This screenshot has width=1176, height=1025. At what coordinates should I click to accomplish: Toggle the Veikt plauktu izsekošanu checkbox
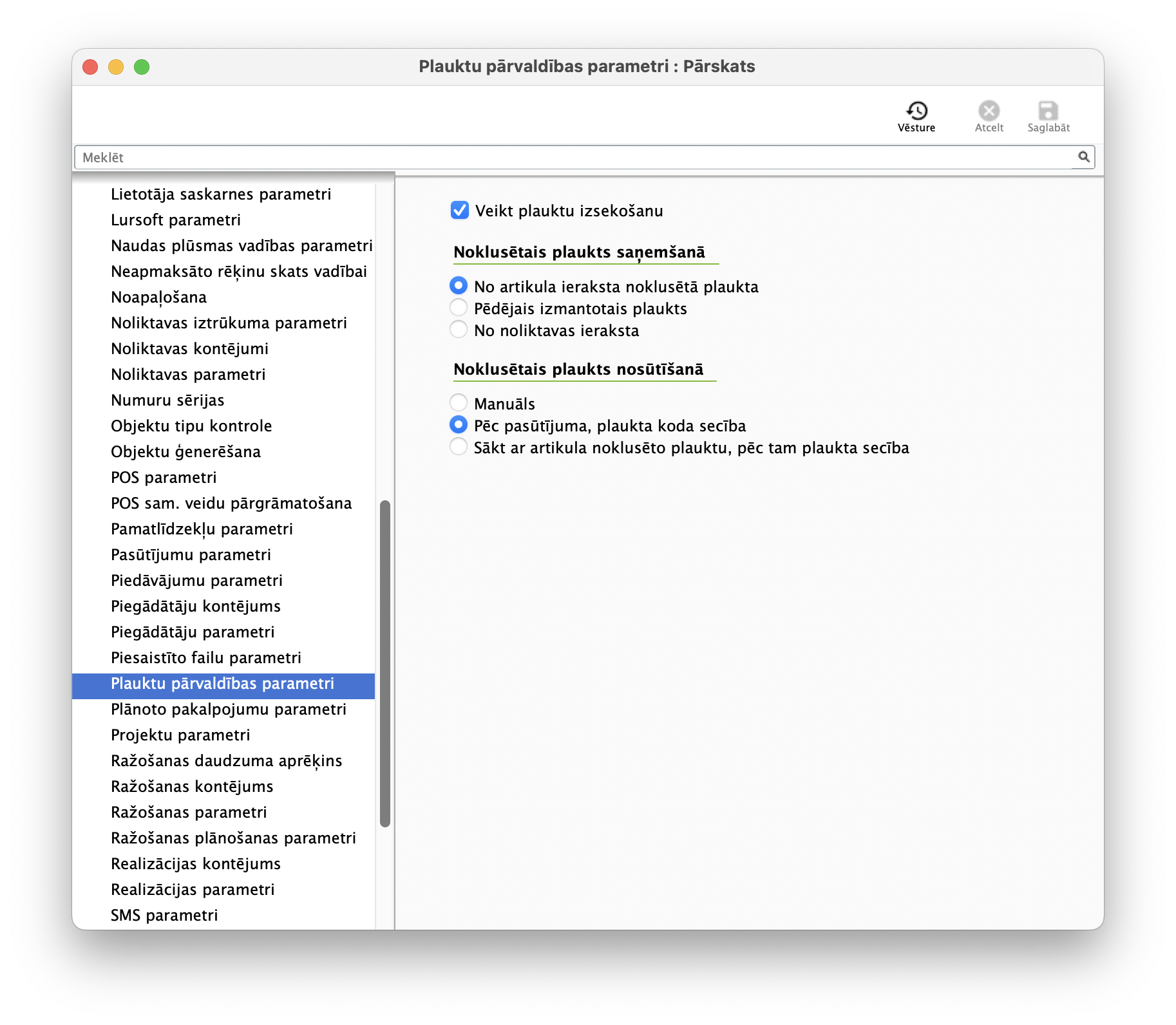click(460, 210)
